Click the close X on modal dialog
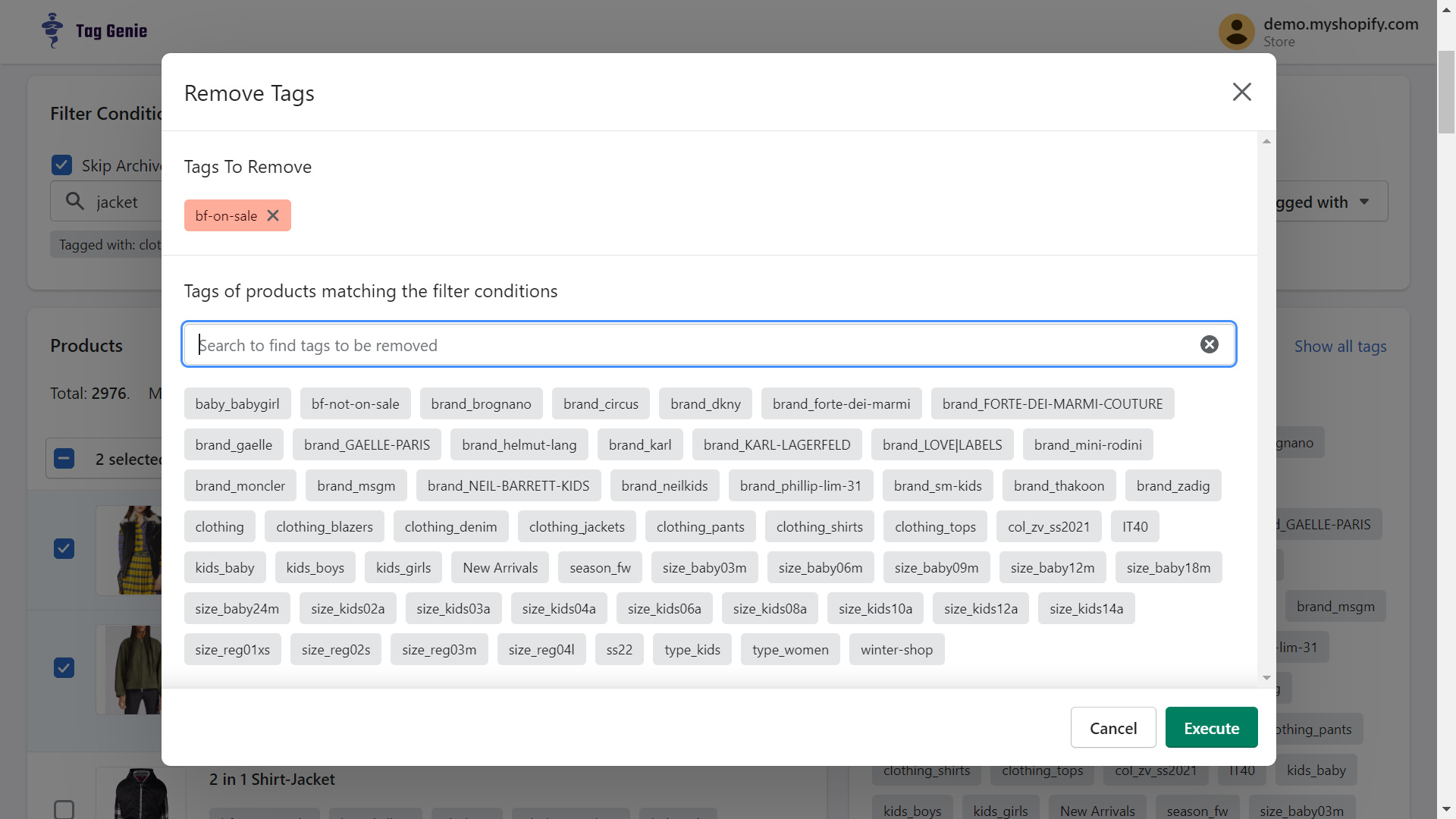The image size is (1456, 819). (1243, 91)
